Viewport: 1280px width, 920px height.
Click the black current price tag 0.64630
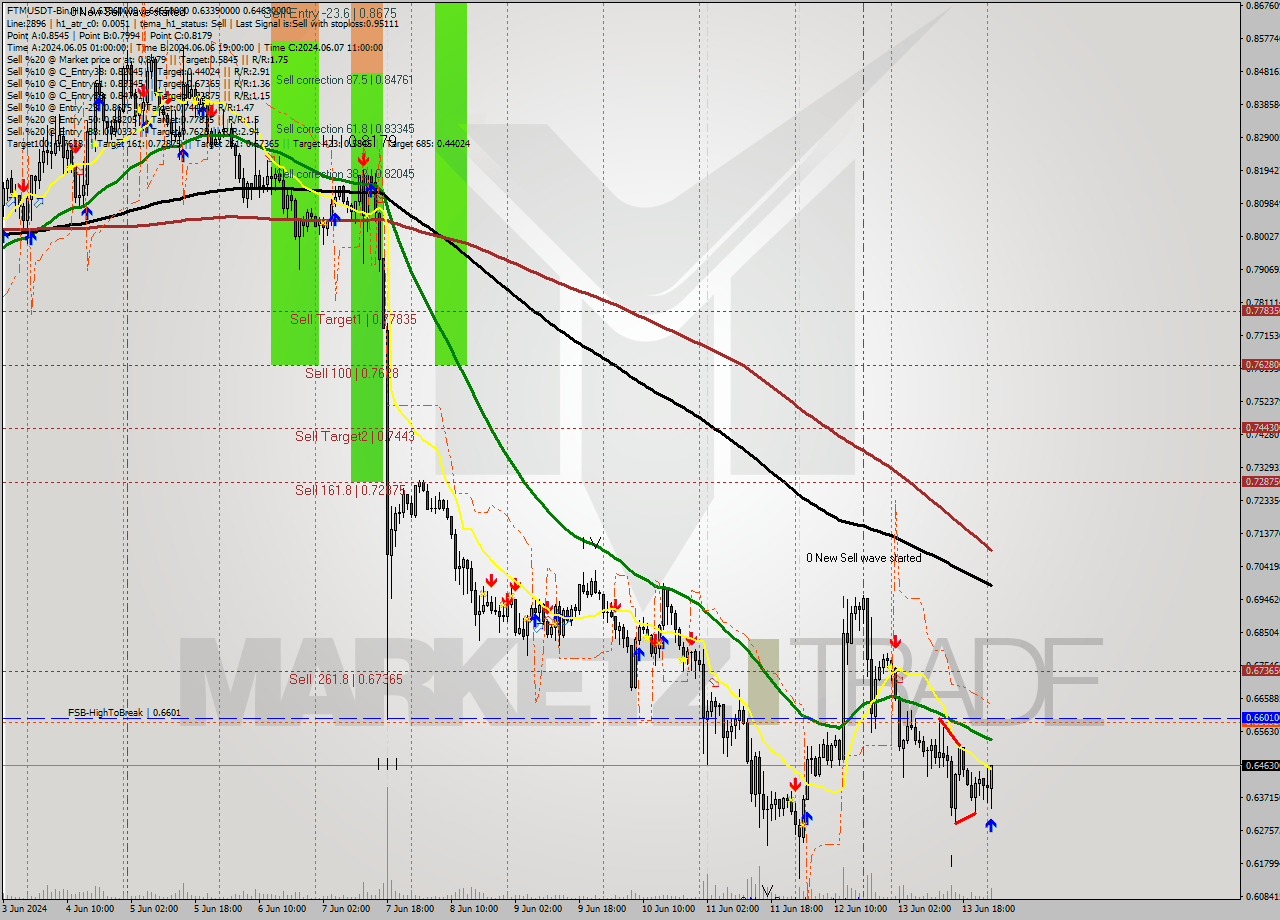1260,766
